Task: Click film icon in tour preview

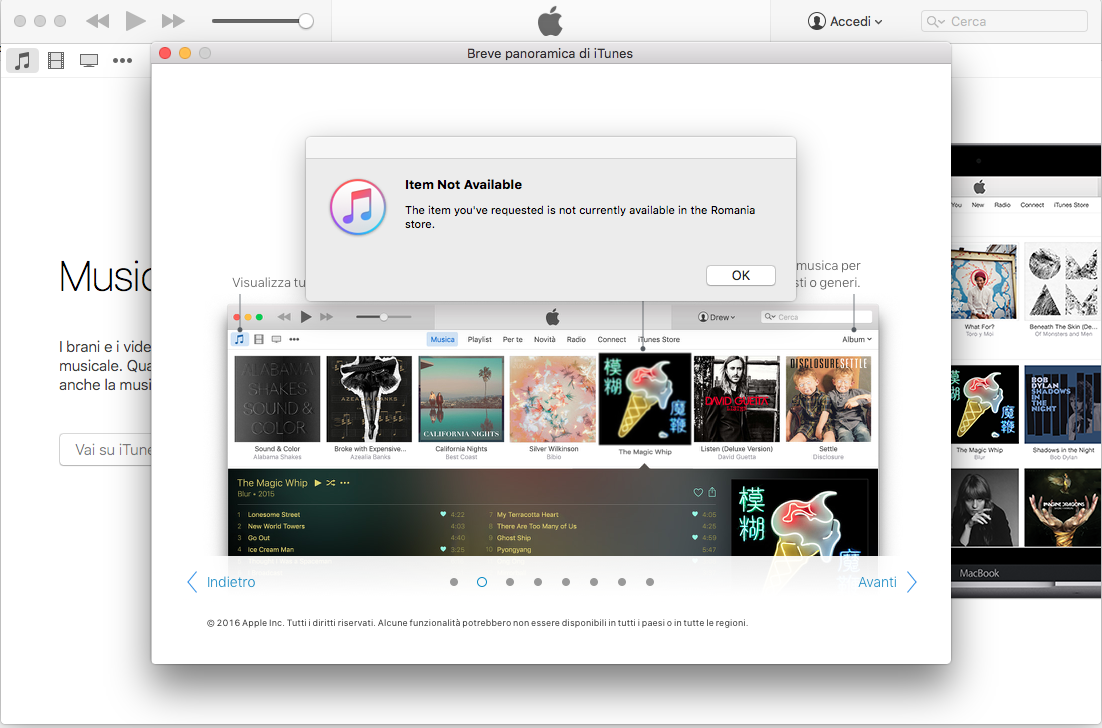Action: [x=259, y=339]
